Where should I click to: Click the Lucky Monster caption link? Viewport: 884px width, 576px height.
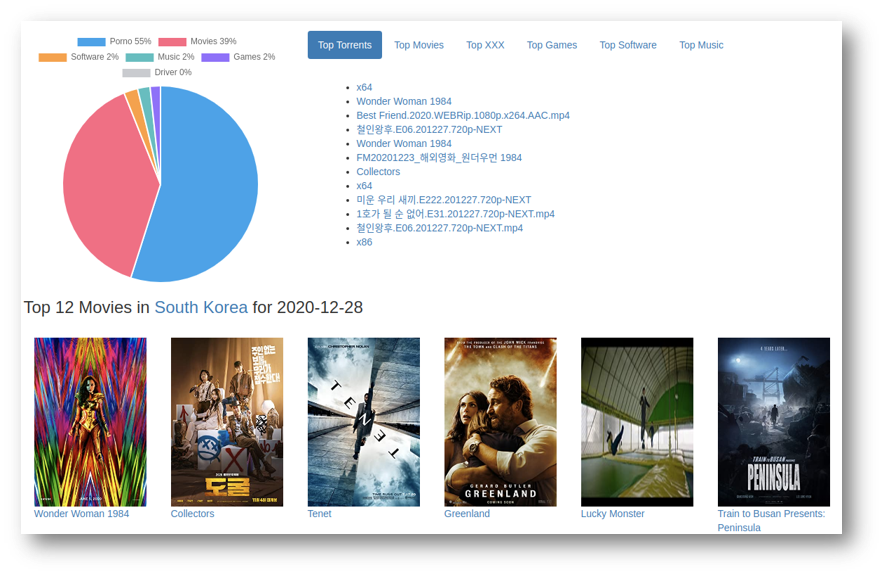(612, 514)
